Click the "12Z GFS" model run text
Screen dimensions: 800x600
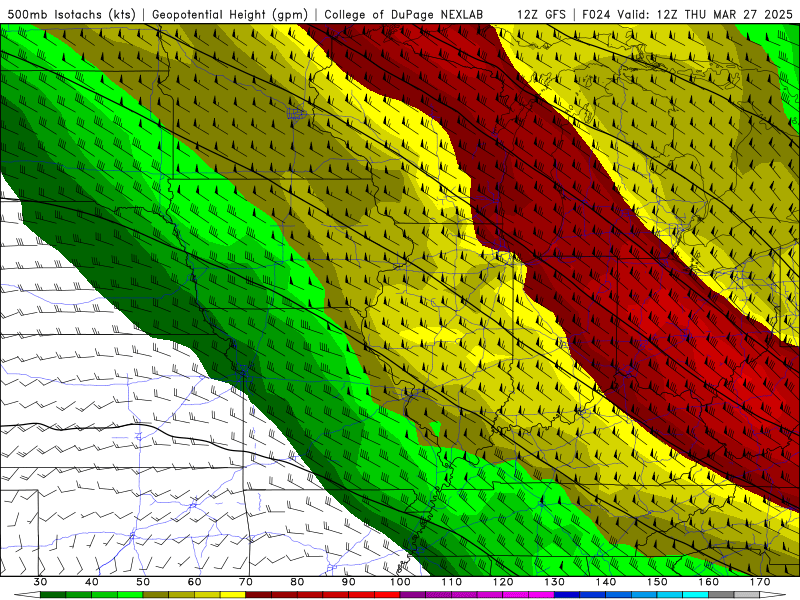coord(541,14)
